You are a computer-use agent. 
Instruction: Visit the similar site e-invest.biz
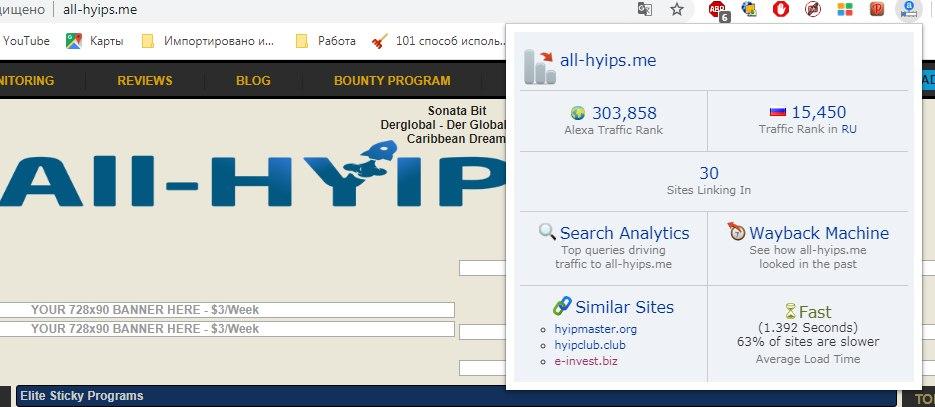pos(586,361)
